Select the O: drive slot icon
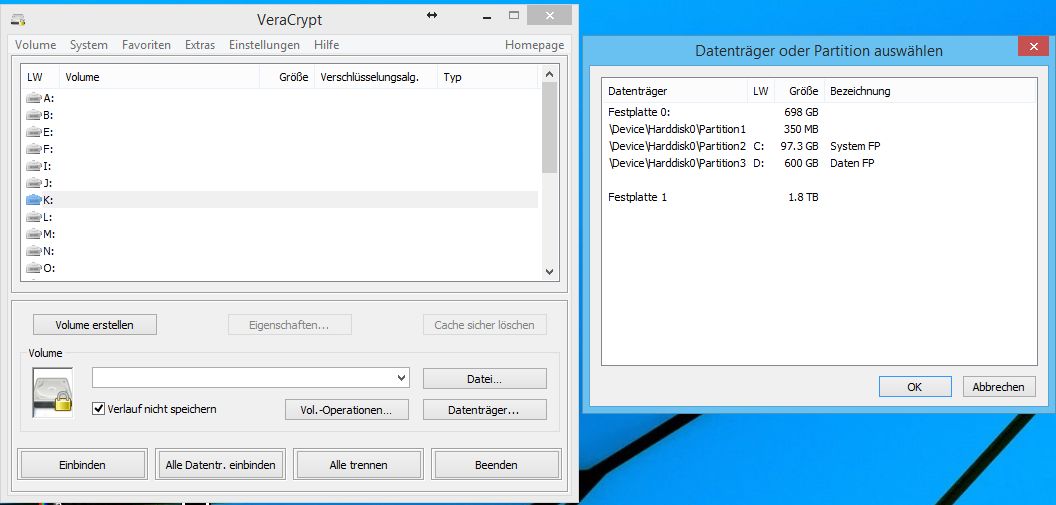Image resolution: width=1056 pixels, height=505 pixels. pyautogui.click(x=34, y=268)
